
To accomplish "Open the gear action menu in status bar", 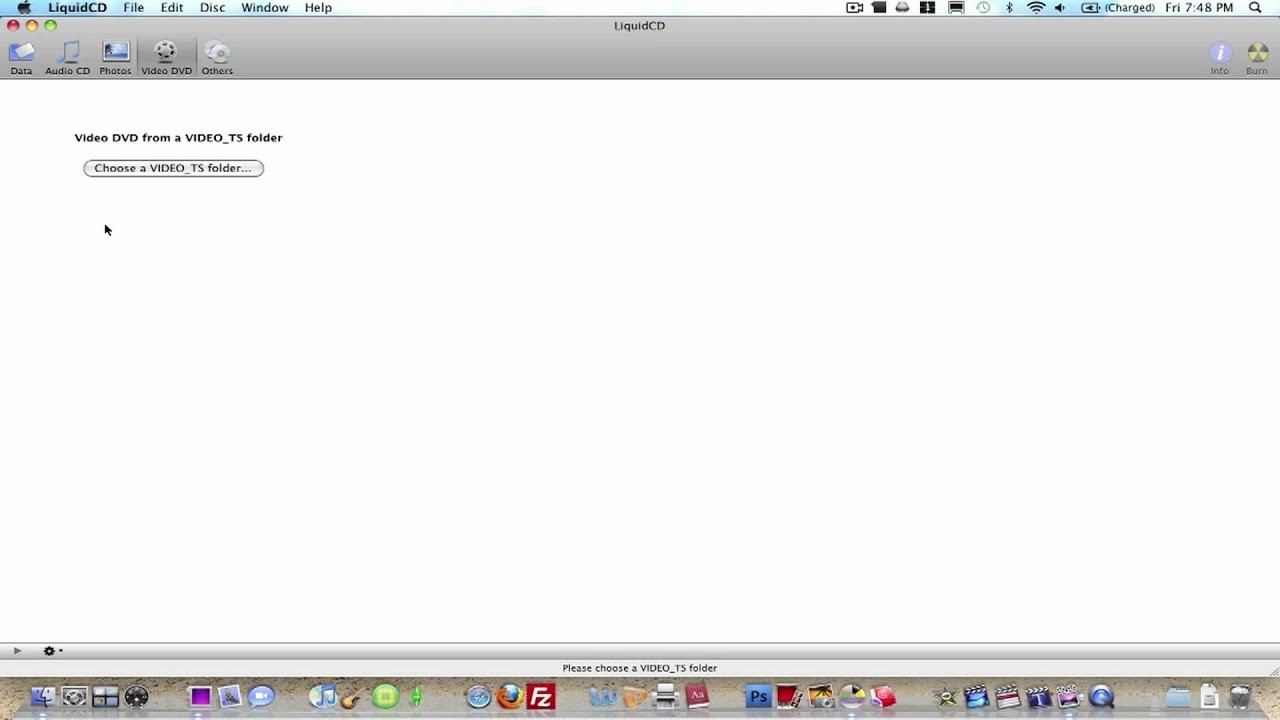I will [x=48, y=651].
